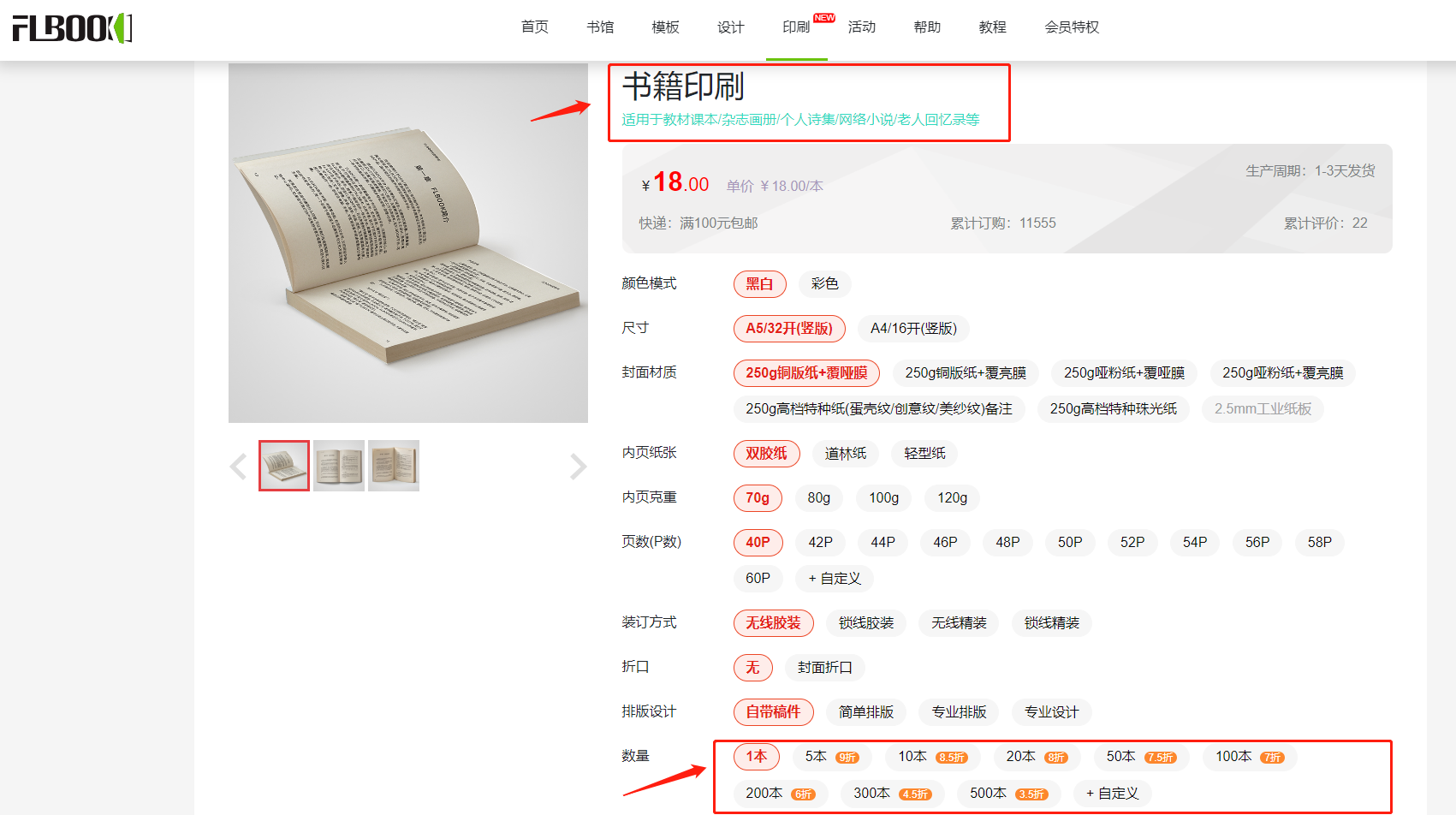
Task: Select inner paper 道林纸
Action: coord(846,454)
